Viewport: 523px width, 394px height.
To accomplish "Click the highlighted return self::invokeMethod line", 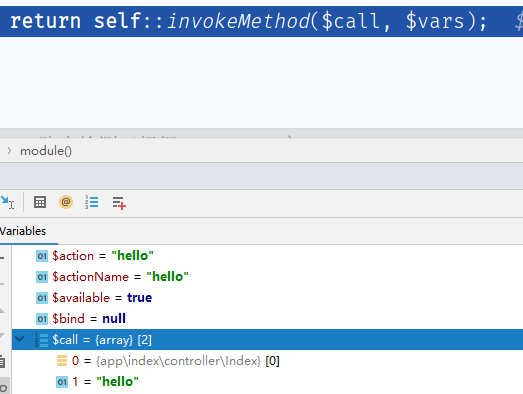I will pyautogui.click(x=262, y=21).
